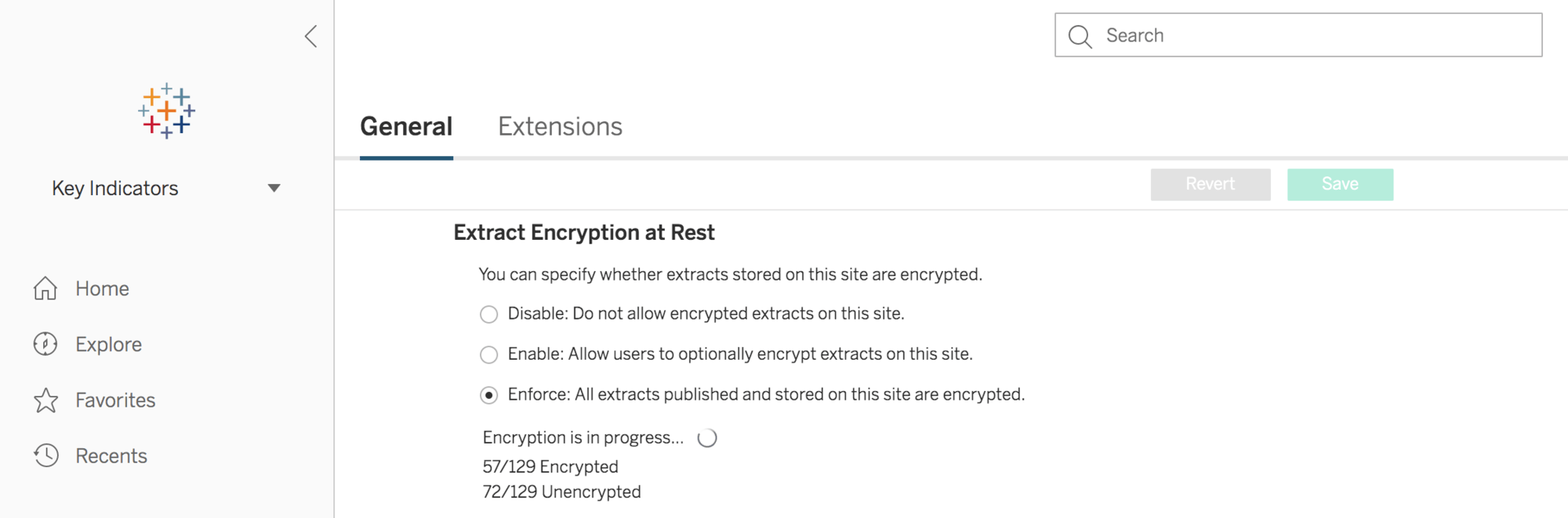Open Favorites from the sidebar

[115, 400]
